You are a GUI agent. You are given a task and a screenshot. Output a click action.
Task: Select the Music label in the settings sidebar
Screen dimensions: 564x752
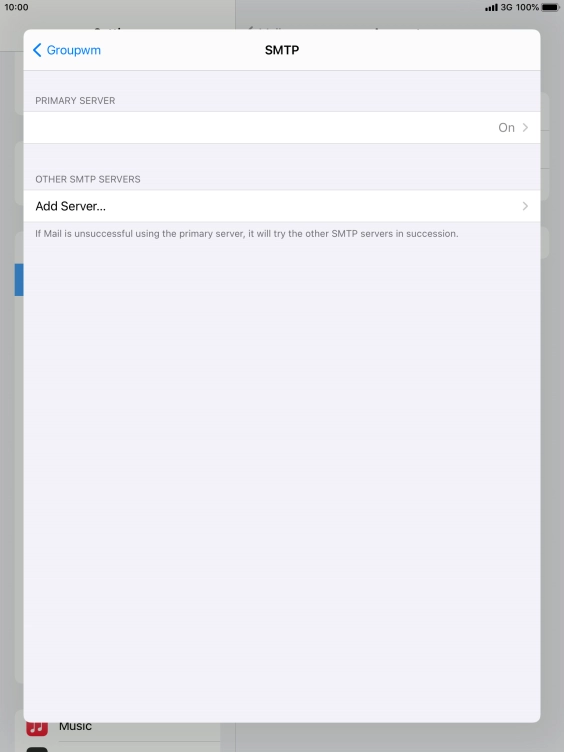tap(75, 726)
